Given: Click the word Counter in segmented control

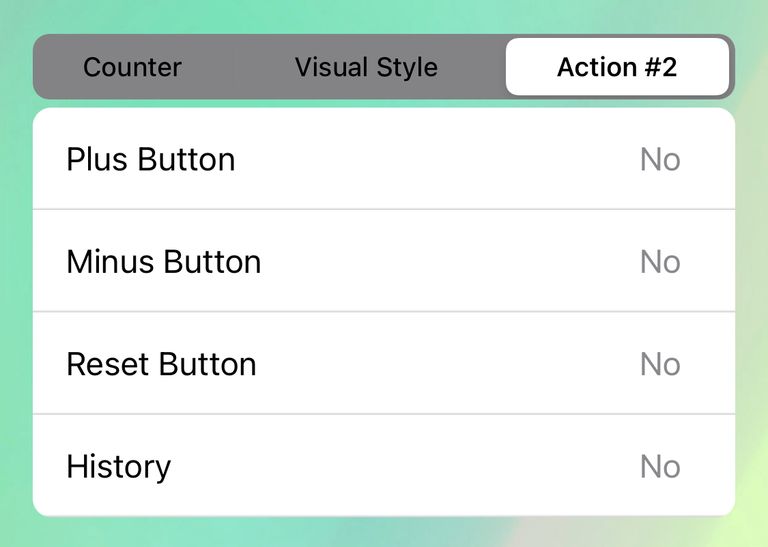Looking at the screenshot, I should pyautogui.click(x=132, y=67).
